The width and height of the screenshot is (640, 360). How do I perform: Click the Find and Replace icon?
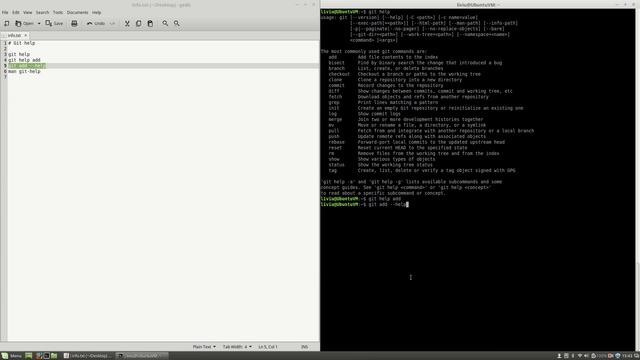coord(177,23)
